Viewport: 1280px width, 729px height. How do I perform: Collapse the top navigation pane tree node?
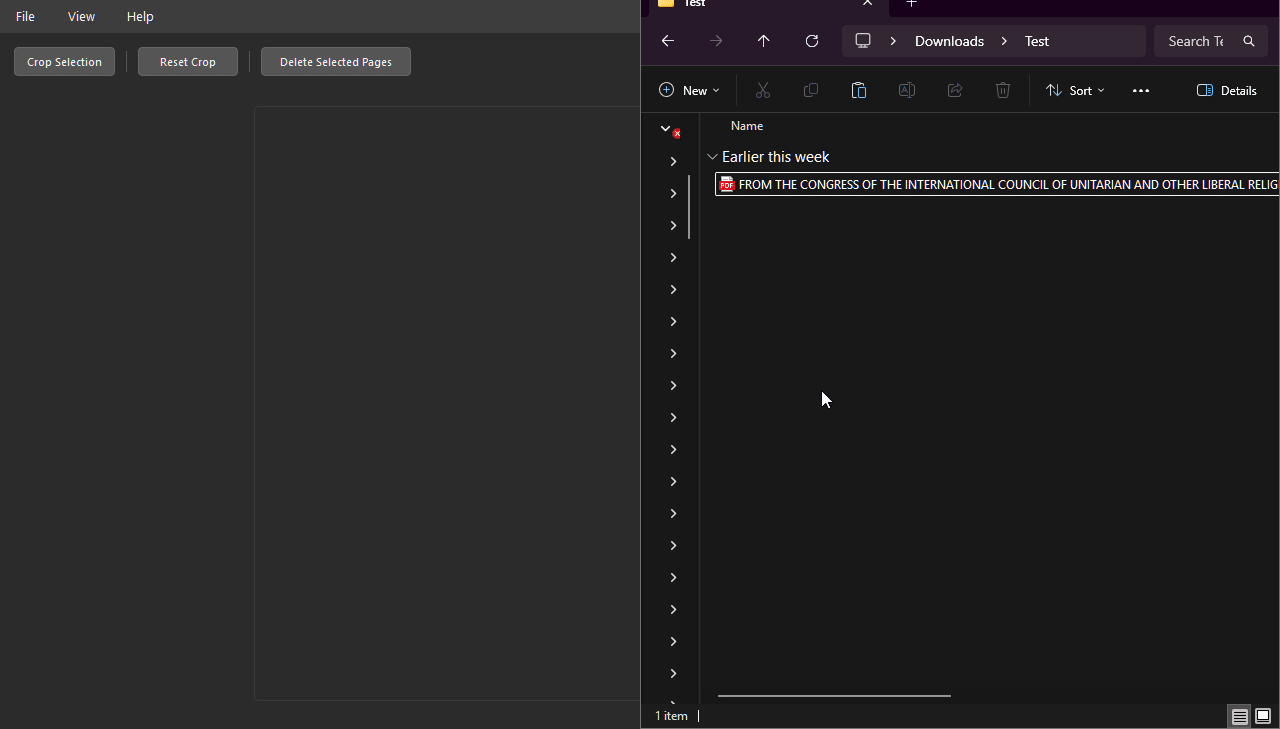665,129
